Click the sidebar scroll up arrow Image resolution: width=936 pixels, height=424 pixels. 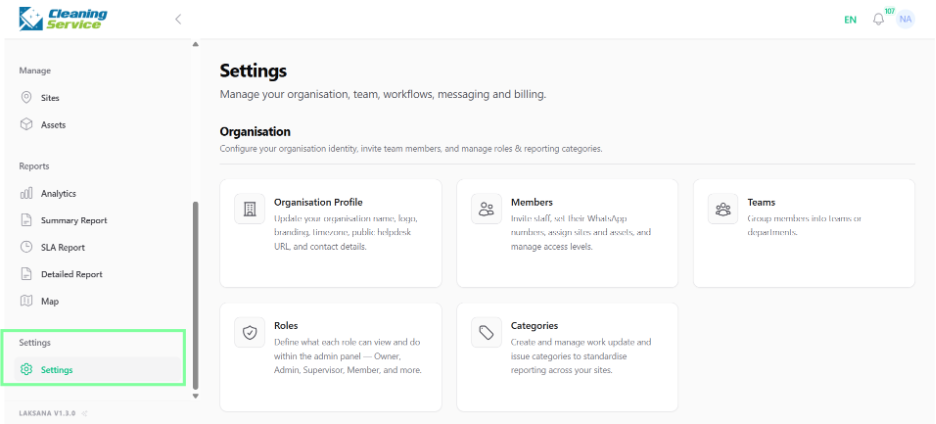(x=195, y=44)
